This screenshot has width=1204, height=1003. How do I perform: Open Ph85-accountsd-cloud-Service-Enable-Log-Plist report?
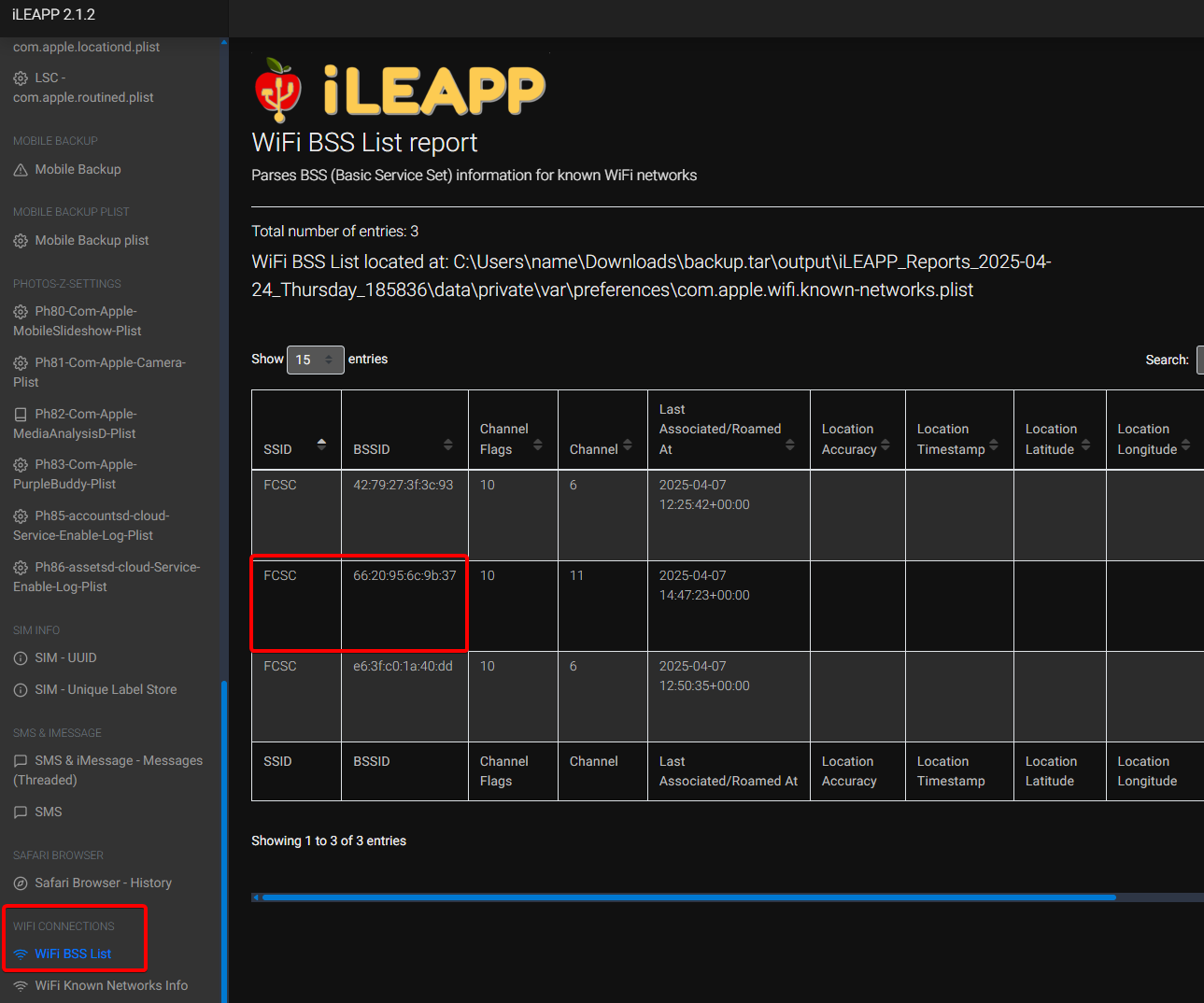point(92,525)
